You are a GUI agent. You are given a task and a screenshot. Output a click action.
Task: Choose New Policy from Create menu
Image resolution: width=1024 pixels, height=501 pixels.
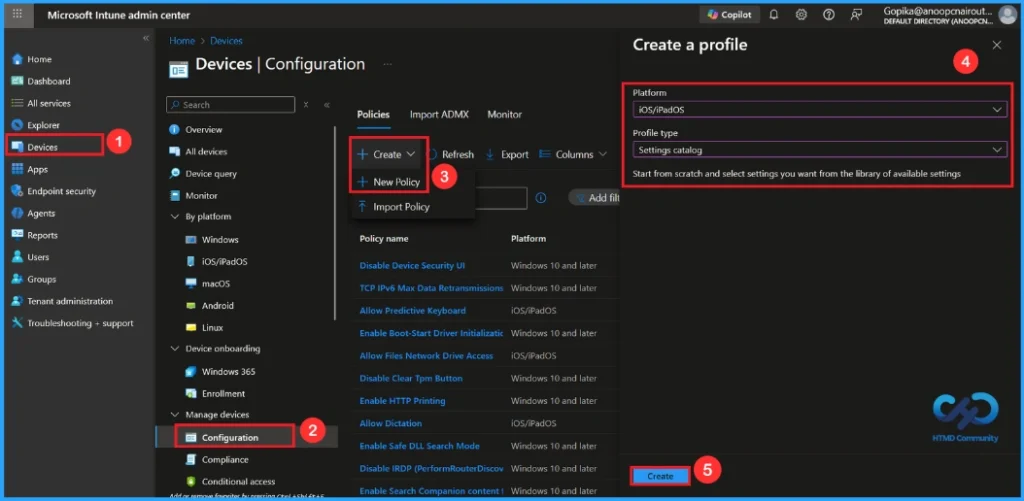click(x=390, y=182)
